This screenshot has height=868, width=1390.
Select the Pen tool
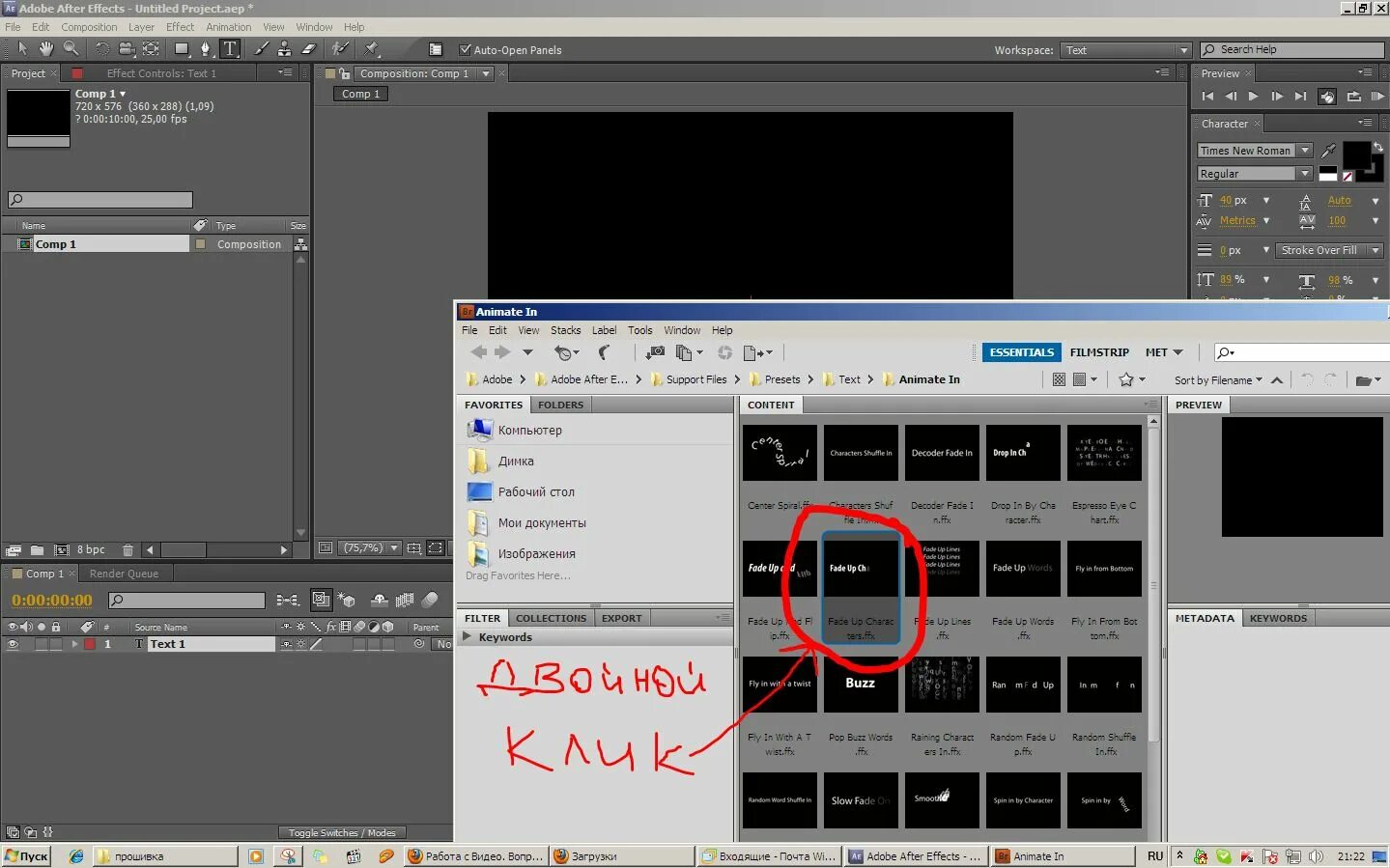206,49
